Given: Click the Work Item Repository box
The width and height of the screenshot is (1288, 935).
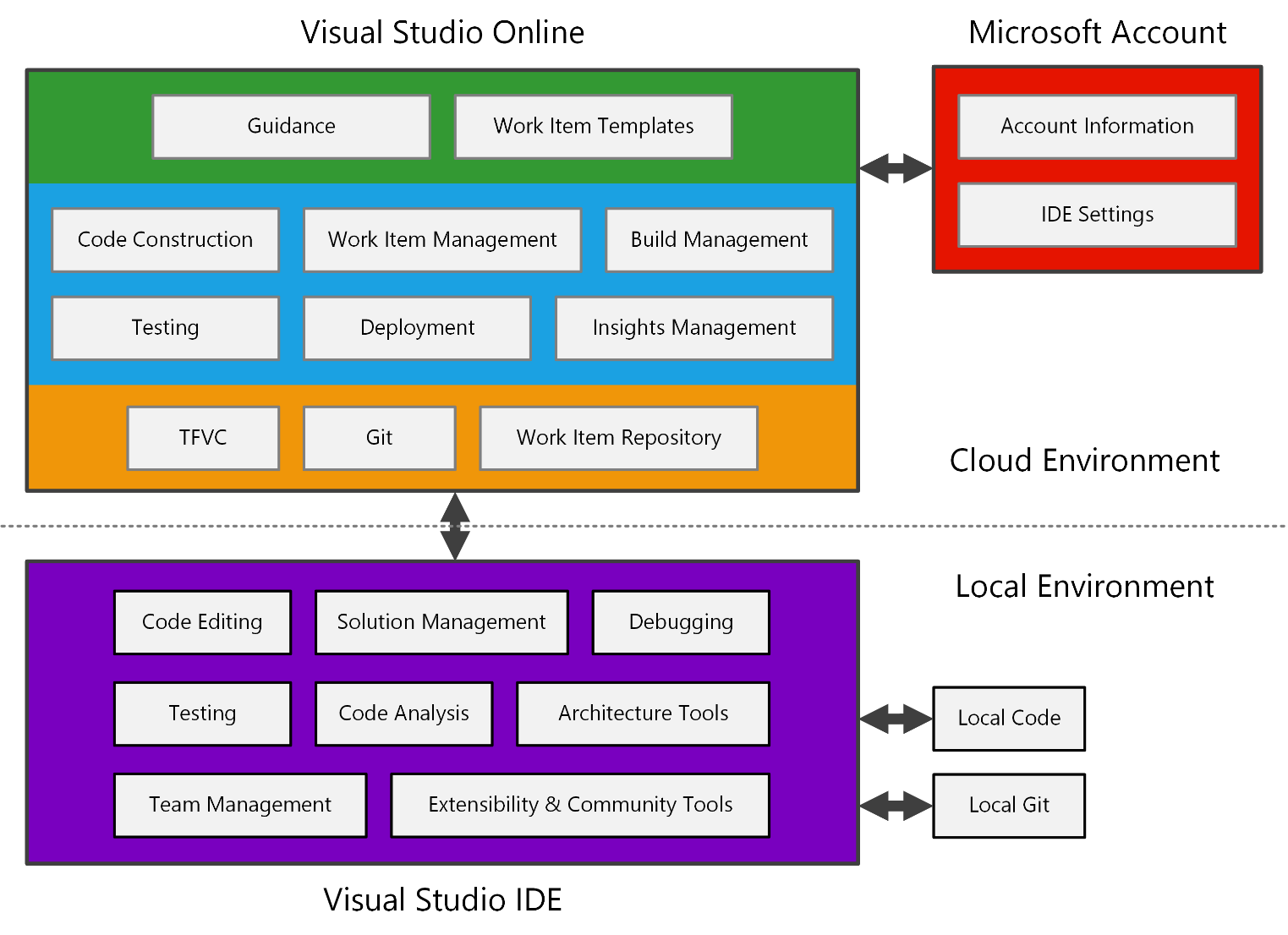Looking at the screenshot, I should tap(618, 438).
